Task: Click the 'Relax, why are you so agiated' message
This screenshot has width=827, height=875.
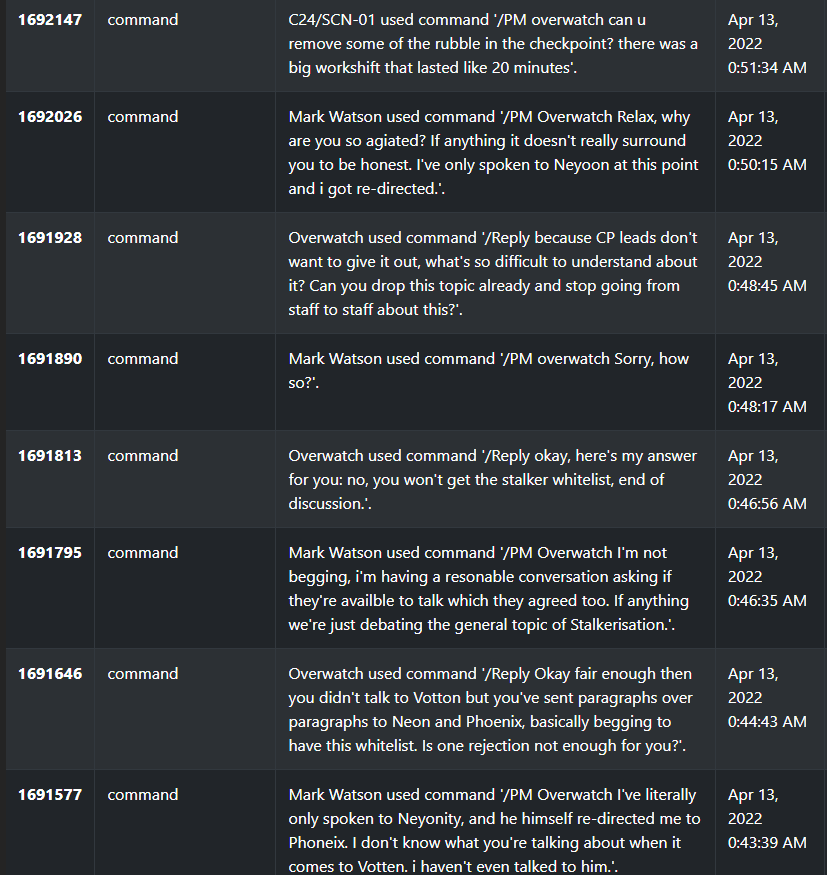Action: [493, 153]
